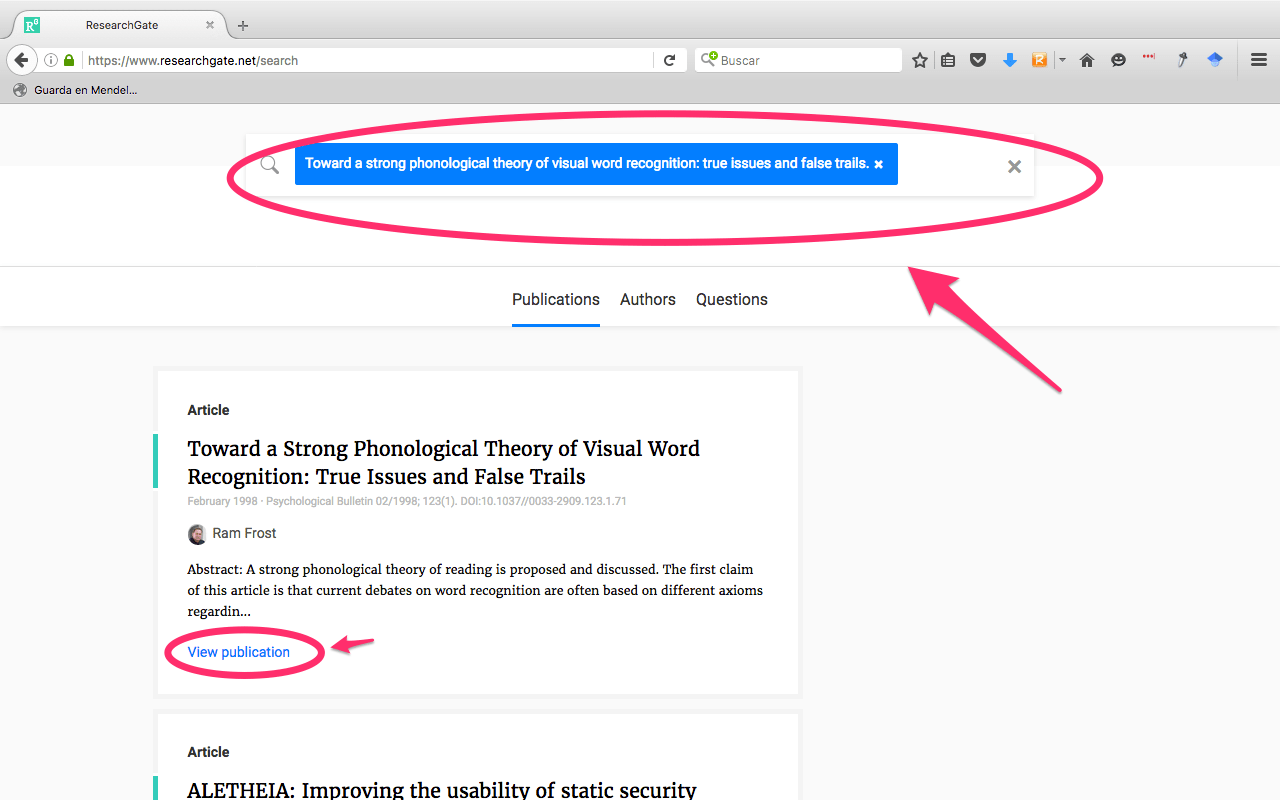Switch to the Authors tab

point(648,299)
